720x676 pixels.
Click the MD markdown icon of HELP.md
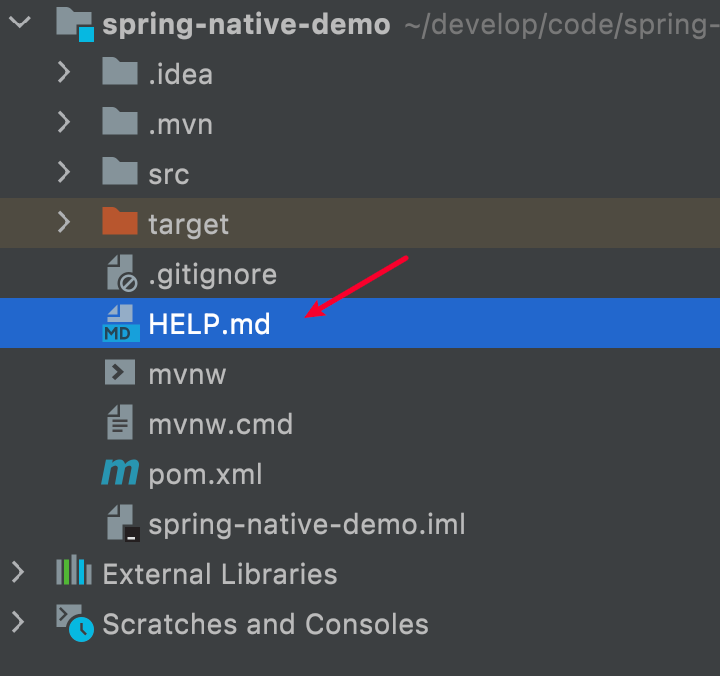point(121,323)
